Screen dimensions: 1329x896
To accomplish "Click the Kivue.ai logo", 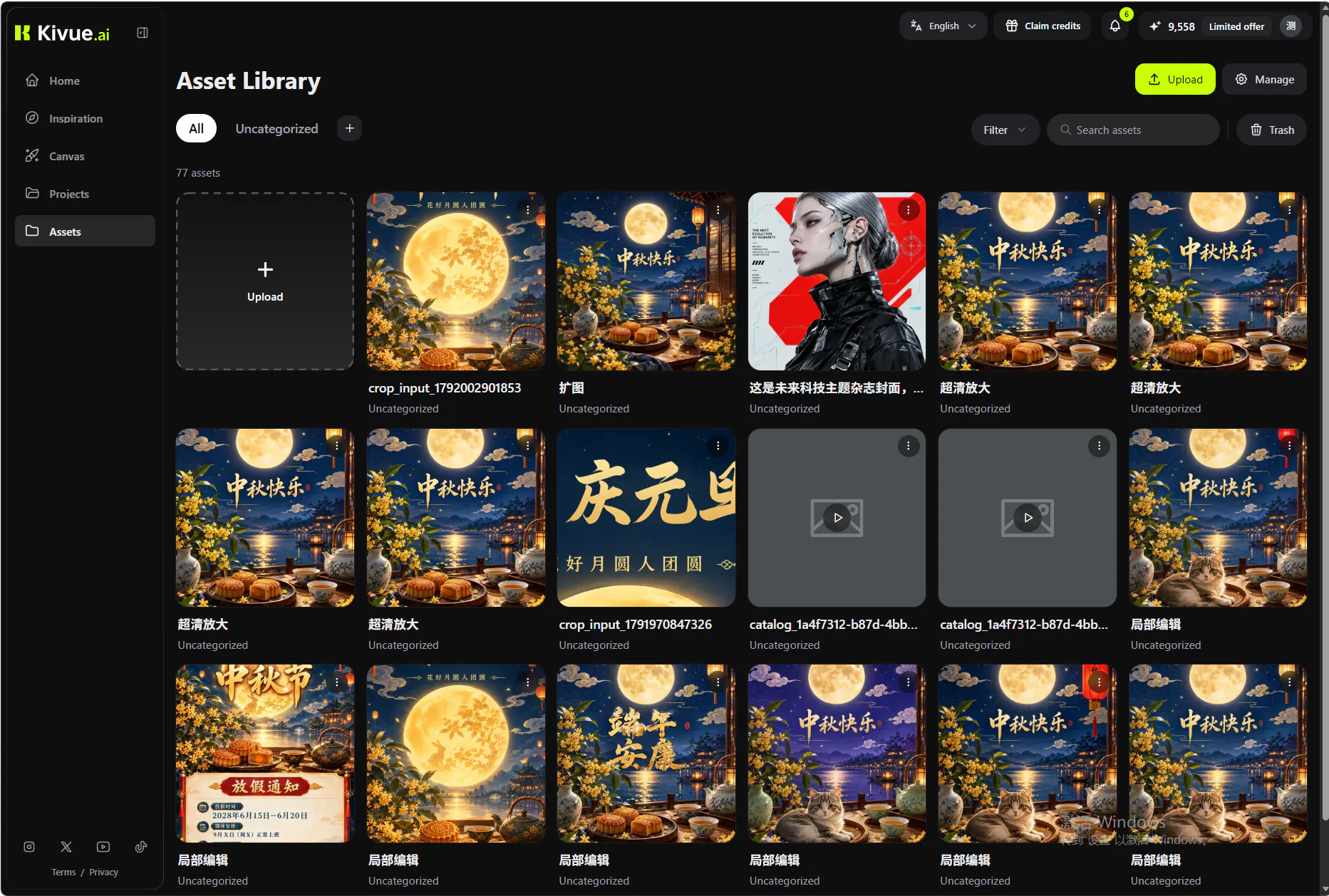I will point(62,33).
